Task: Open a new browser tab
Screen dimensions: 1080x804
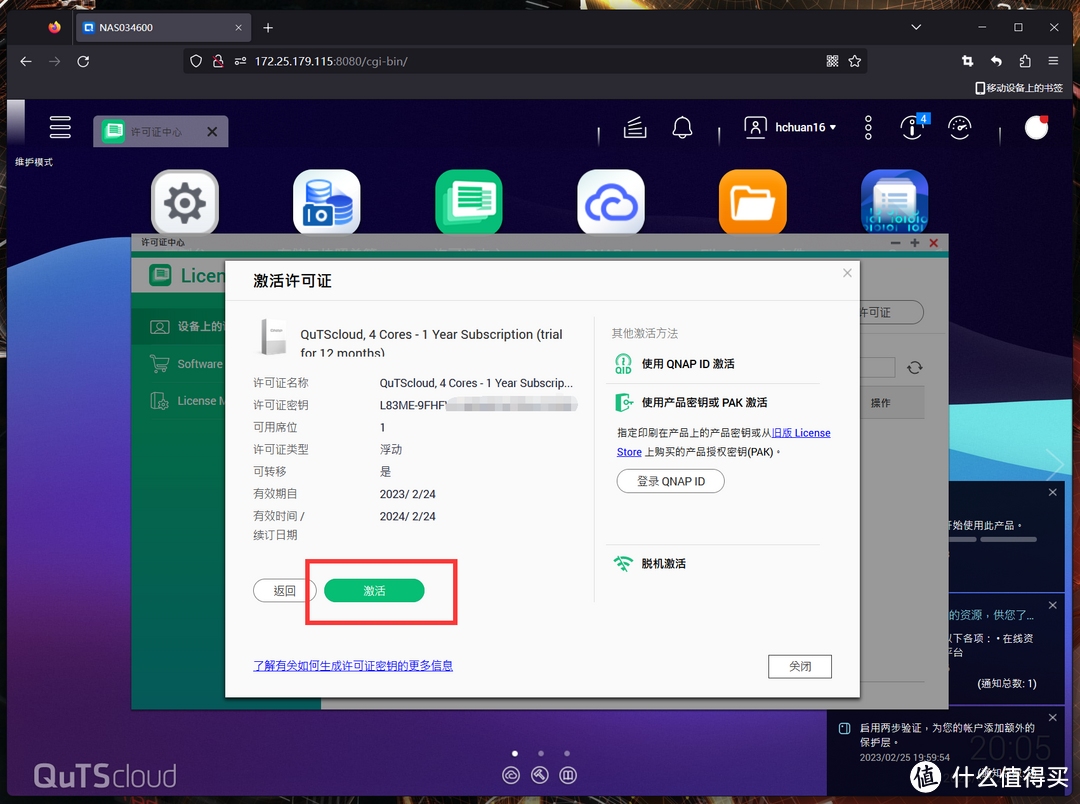Action: tap(268, 28)
